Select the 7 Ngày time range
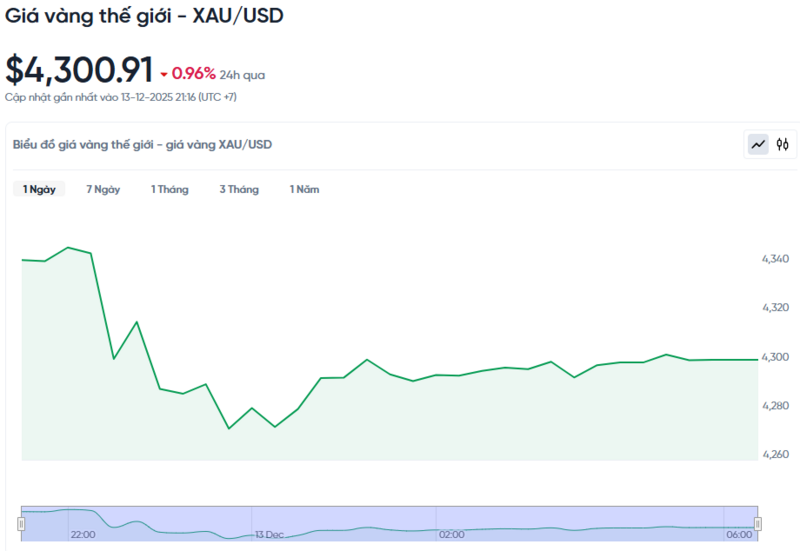This screenshot has width=800, height=551. click(103, 189)
